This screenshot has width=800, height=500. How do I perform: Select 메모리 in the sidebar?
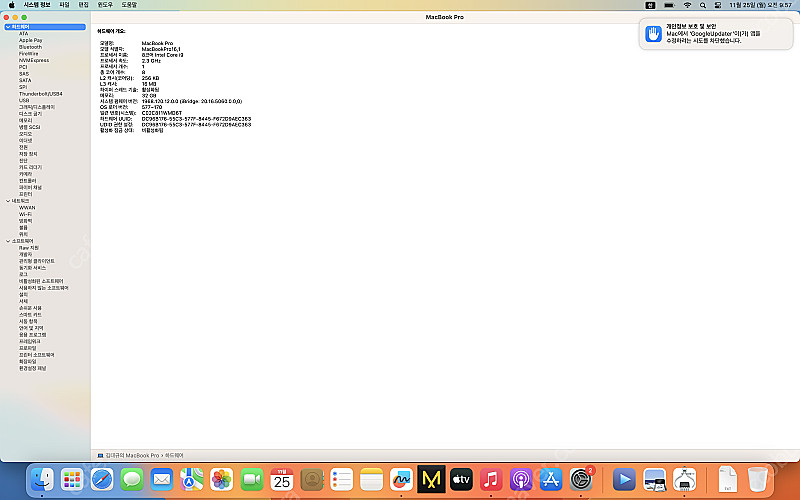pyautogui.click(x=26, y=120)
